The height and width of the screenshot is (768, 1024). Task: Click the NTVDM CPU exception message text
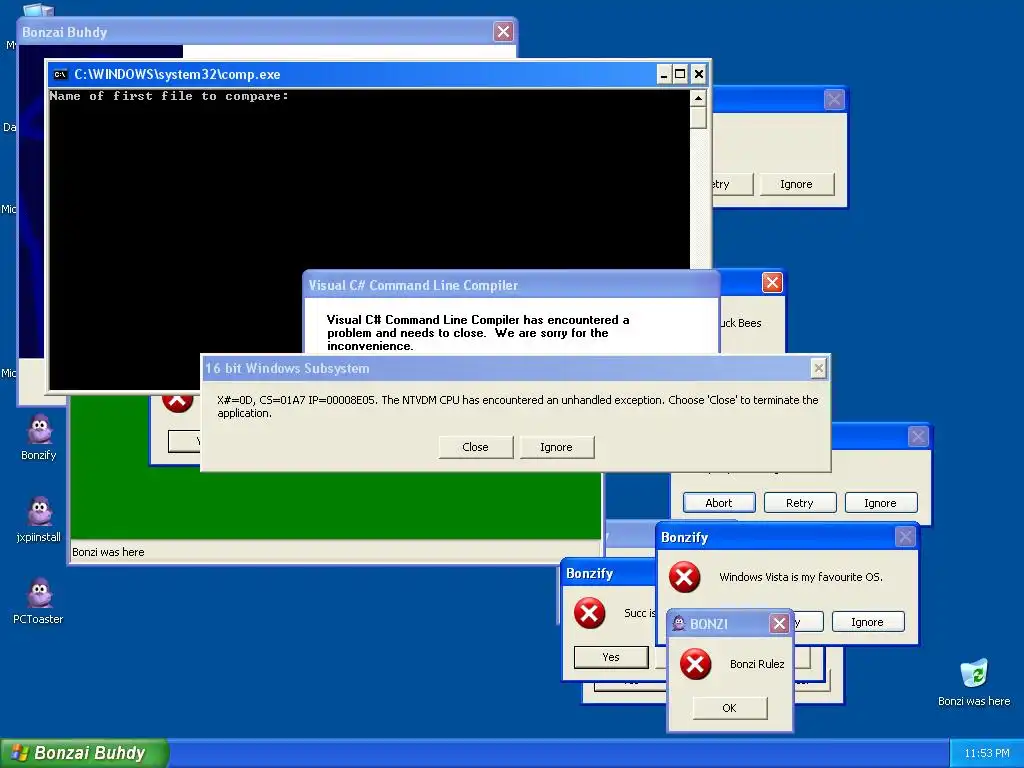[x=518, y=406]
